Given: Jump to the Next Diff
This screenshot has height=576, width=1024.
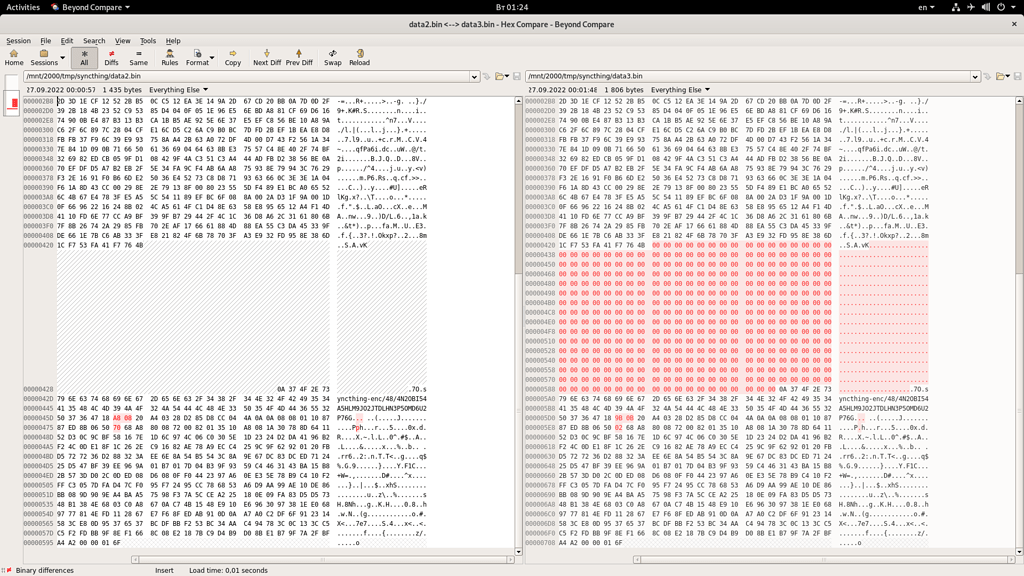Looking at the screenshot, I should [x=266, y=57].
